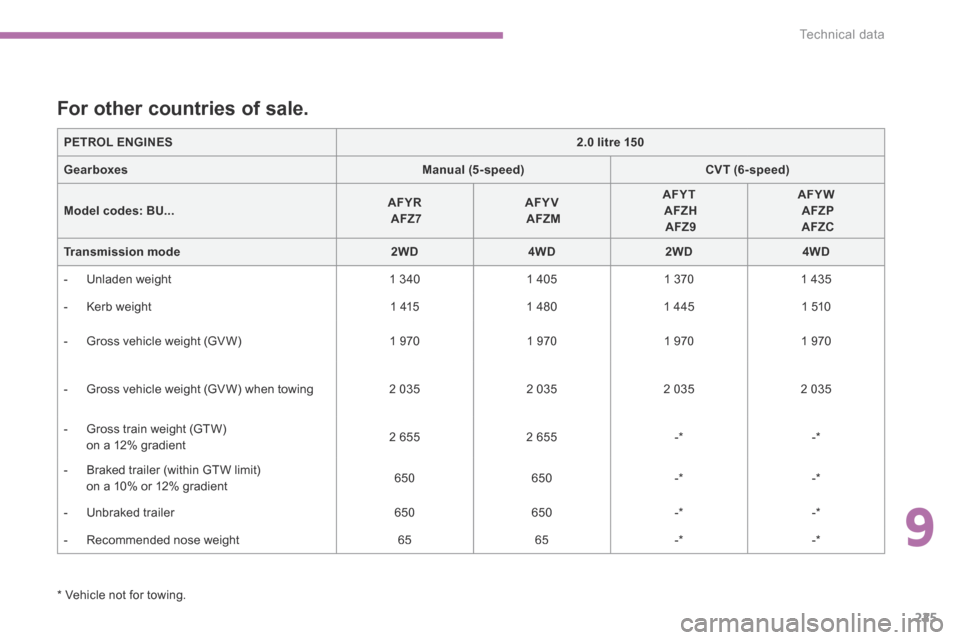Viewport: 960px width, 640px height.
Task: Click the large chapter number '9'
Action: (920, 528)
